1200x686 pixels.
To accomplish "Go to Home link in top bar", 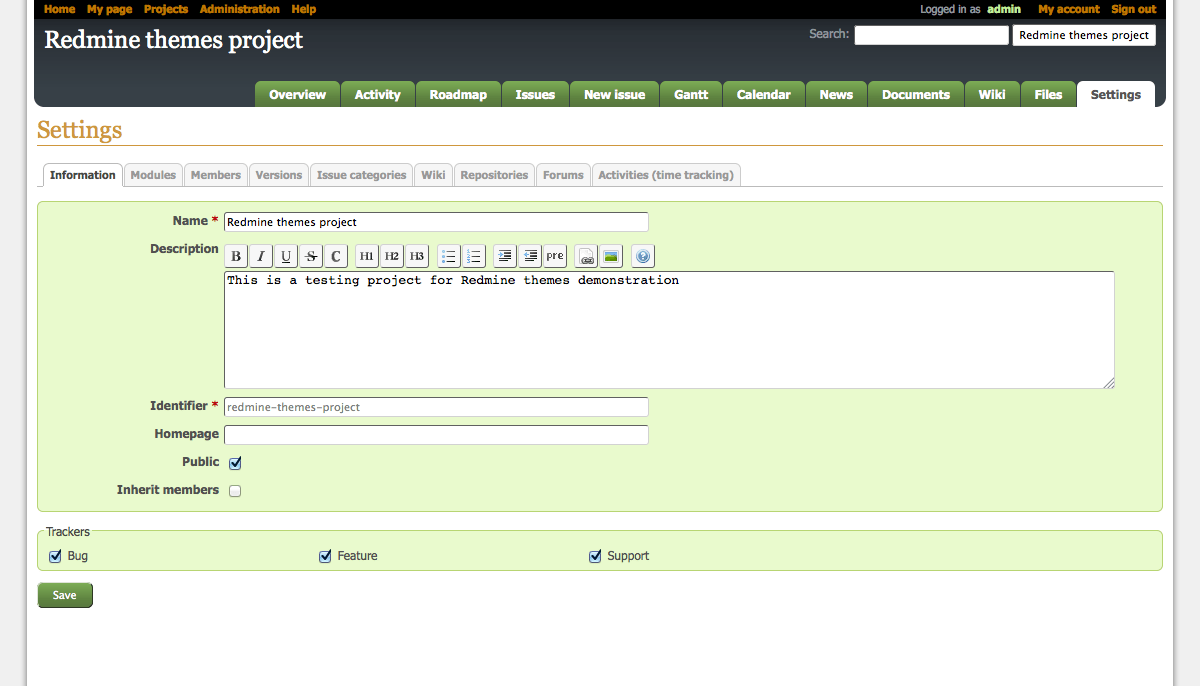I will point(60,9).
